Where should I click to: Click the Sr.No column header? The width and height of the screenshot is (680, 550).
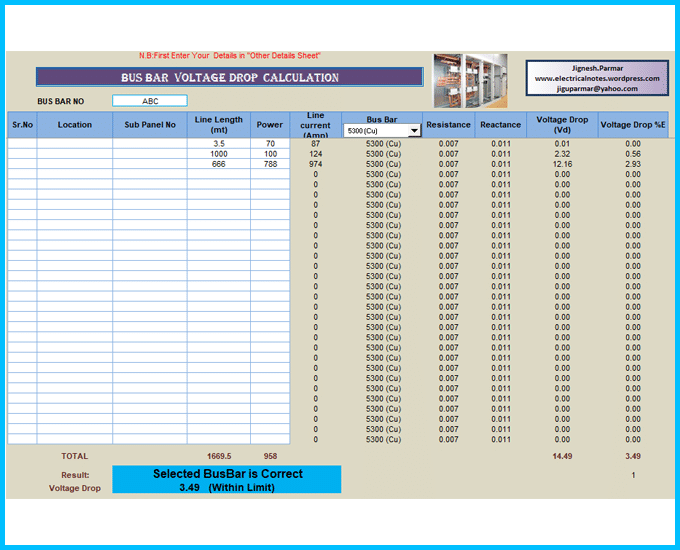[22, 125]
